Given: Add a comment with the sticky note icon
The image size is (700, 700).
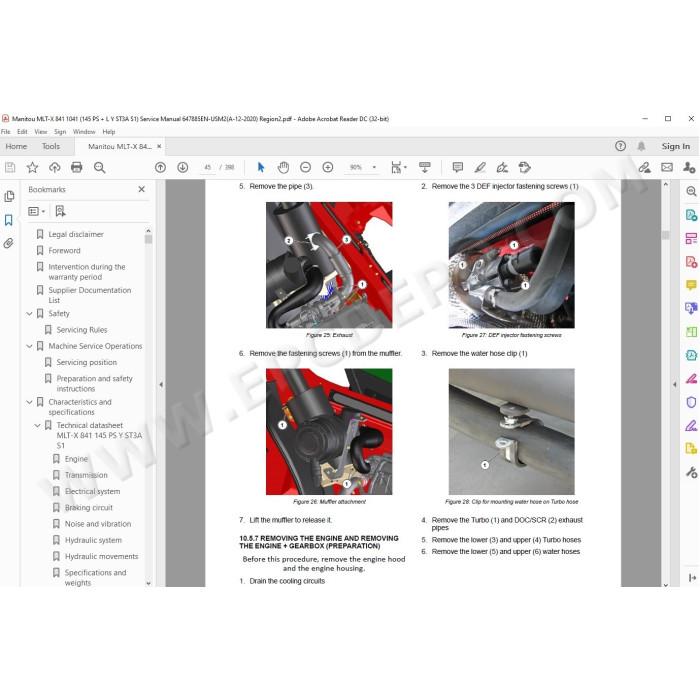Looking at the screenshot, I should point(458,167).
